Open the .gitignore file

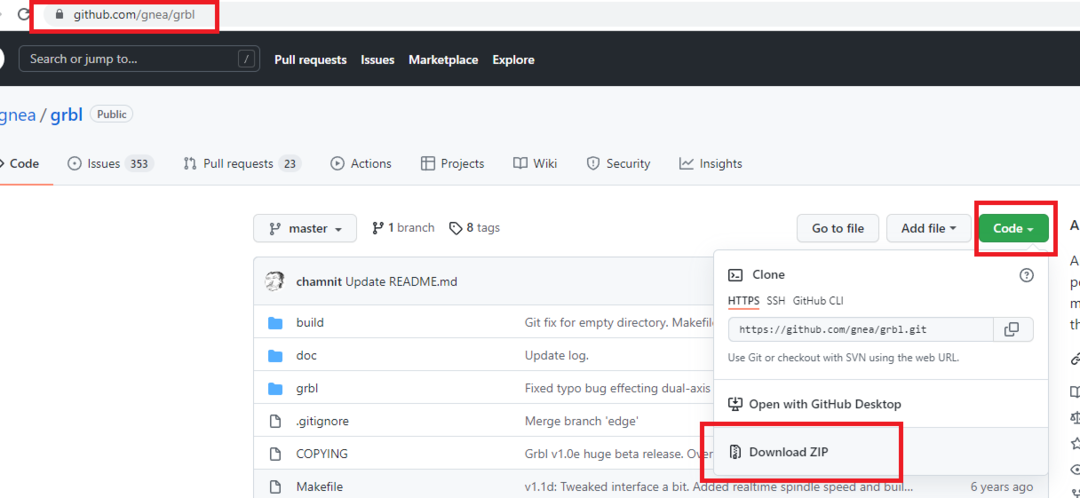pos(322,421)
